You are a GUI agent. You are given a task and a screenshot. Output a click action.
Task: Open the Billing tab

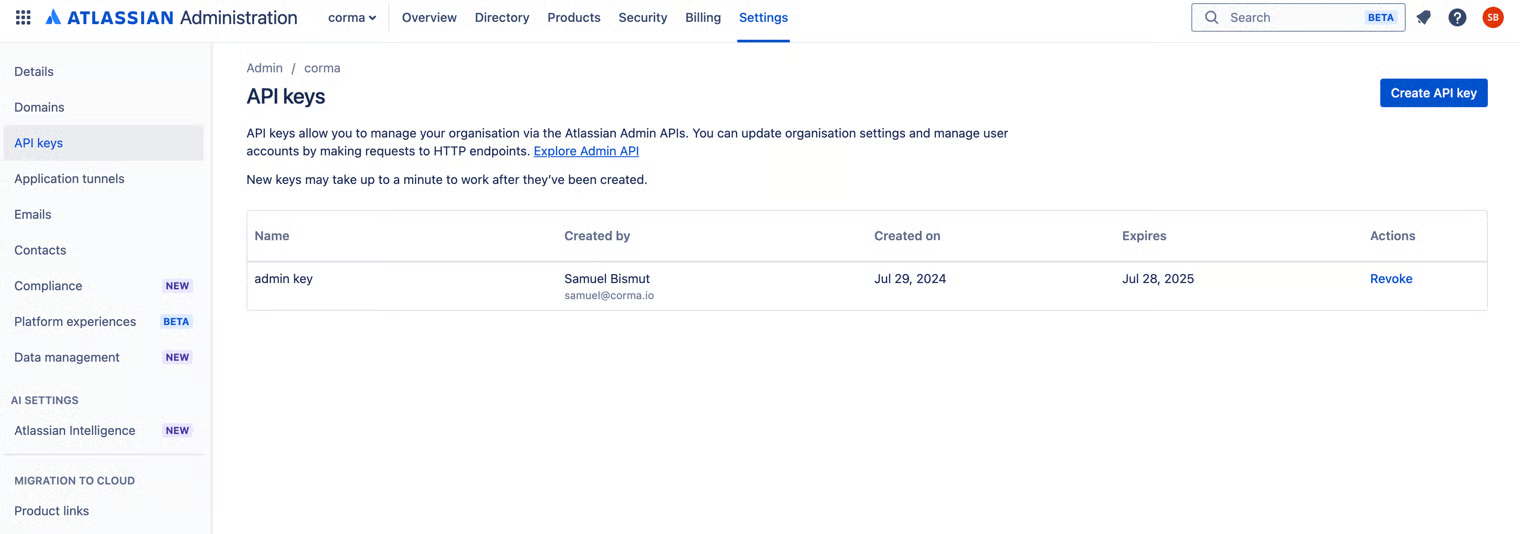point(703,17)
